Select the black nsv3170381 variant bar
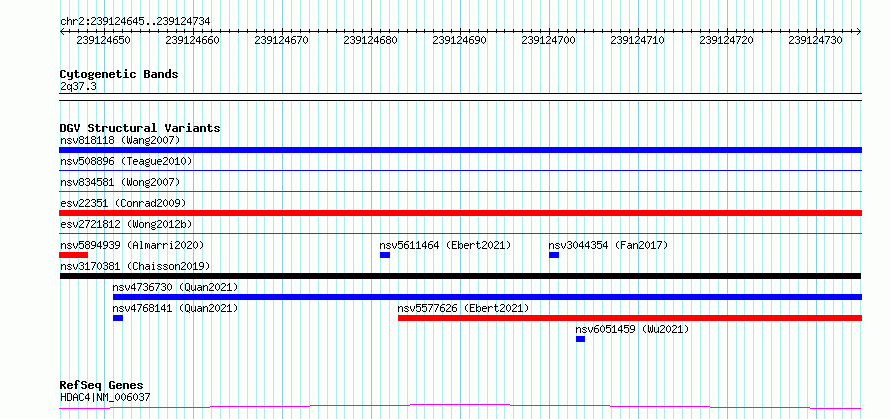This screenshot has height=419, width=890. pyautogui.click(x=460, y=276)
